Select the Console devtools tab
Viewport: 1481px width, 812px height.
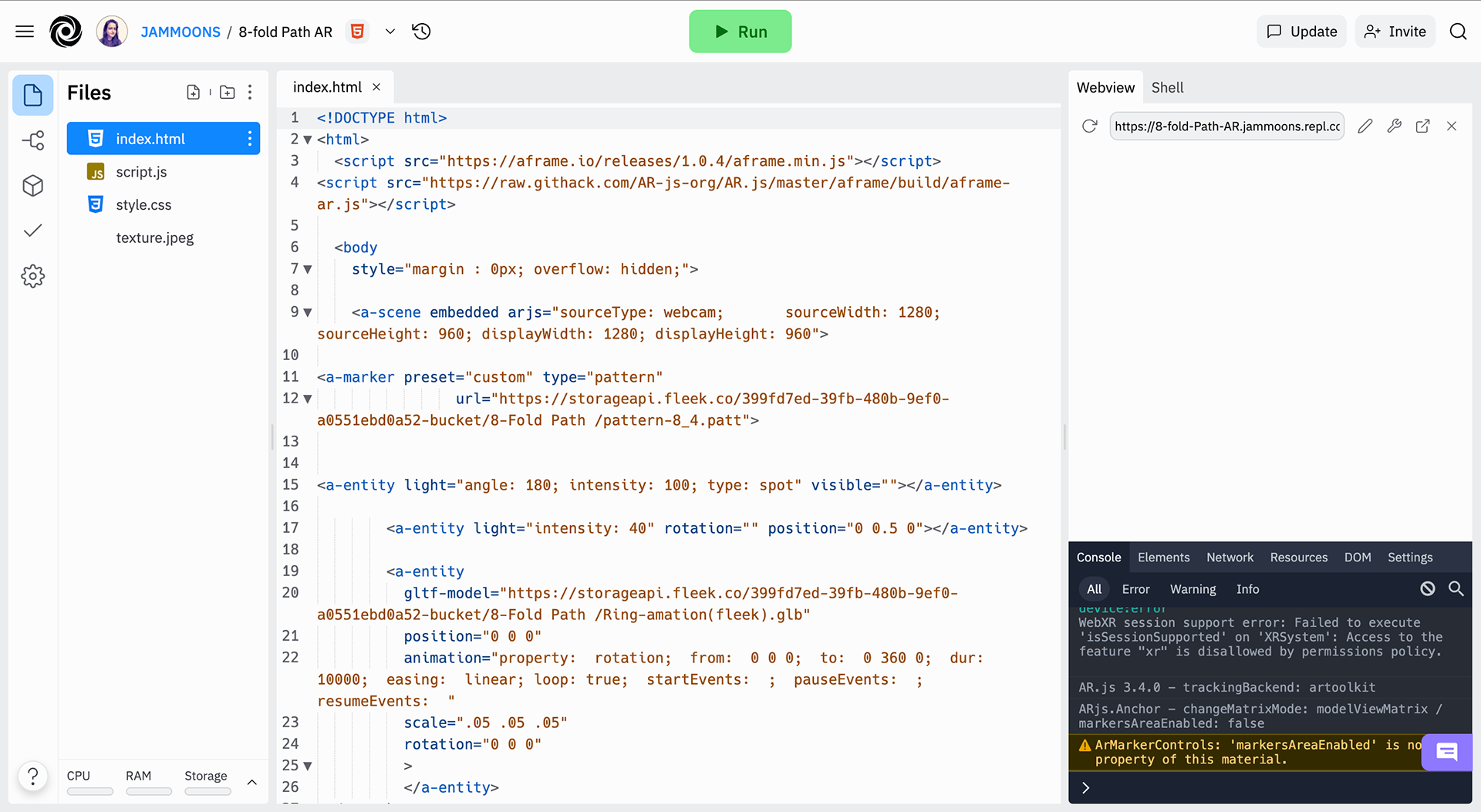[1098, 558]
